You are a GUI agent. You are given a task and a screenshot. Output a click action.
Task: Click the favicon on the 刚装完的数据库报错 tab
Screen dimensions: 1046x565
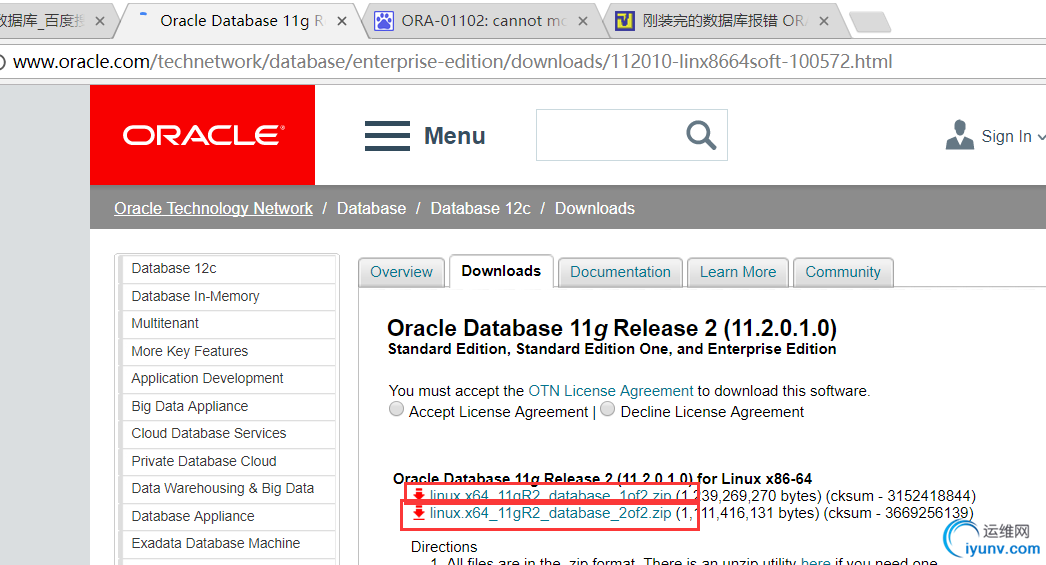pos(624,21)
